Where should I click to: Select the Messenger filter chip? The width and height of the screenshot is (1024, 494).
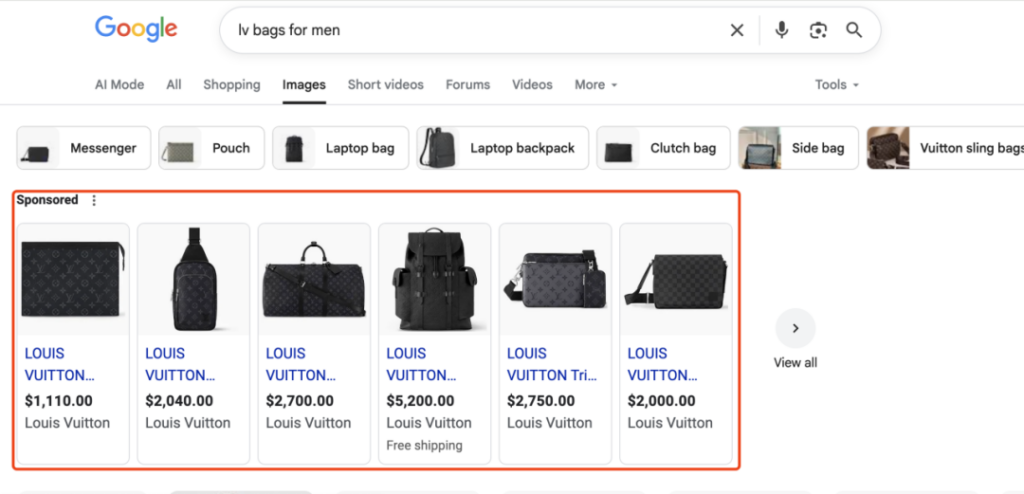(x=84, y=148)
